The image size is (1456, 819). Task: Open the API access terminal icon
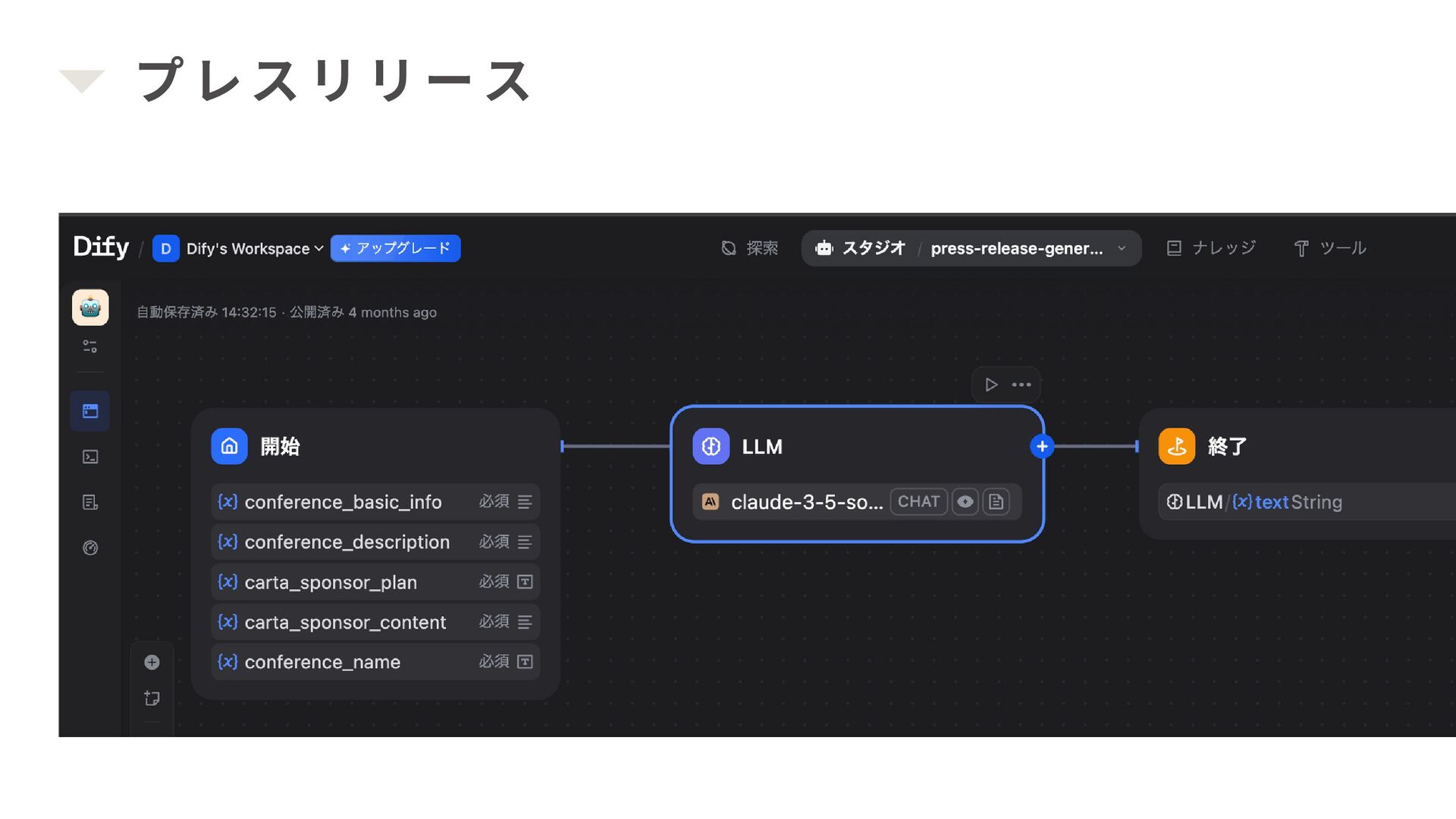click(90, 457)
